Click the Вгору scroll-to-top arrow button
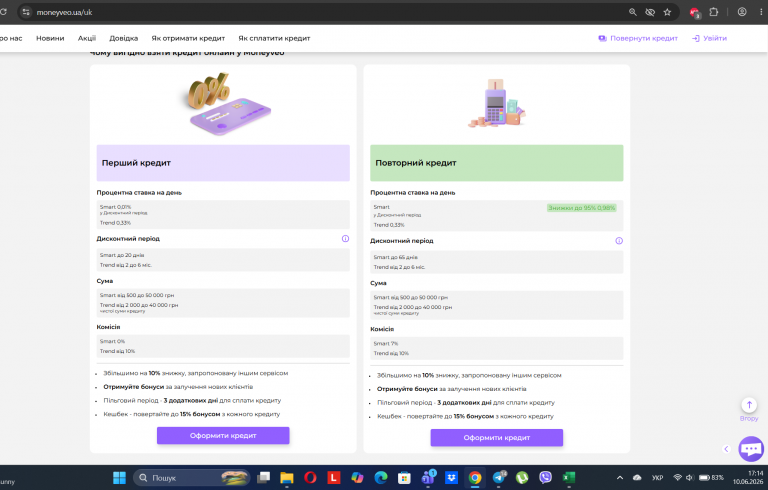The width and height of the screenshot is (768, 490). coord(749,405)
